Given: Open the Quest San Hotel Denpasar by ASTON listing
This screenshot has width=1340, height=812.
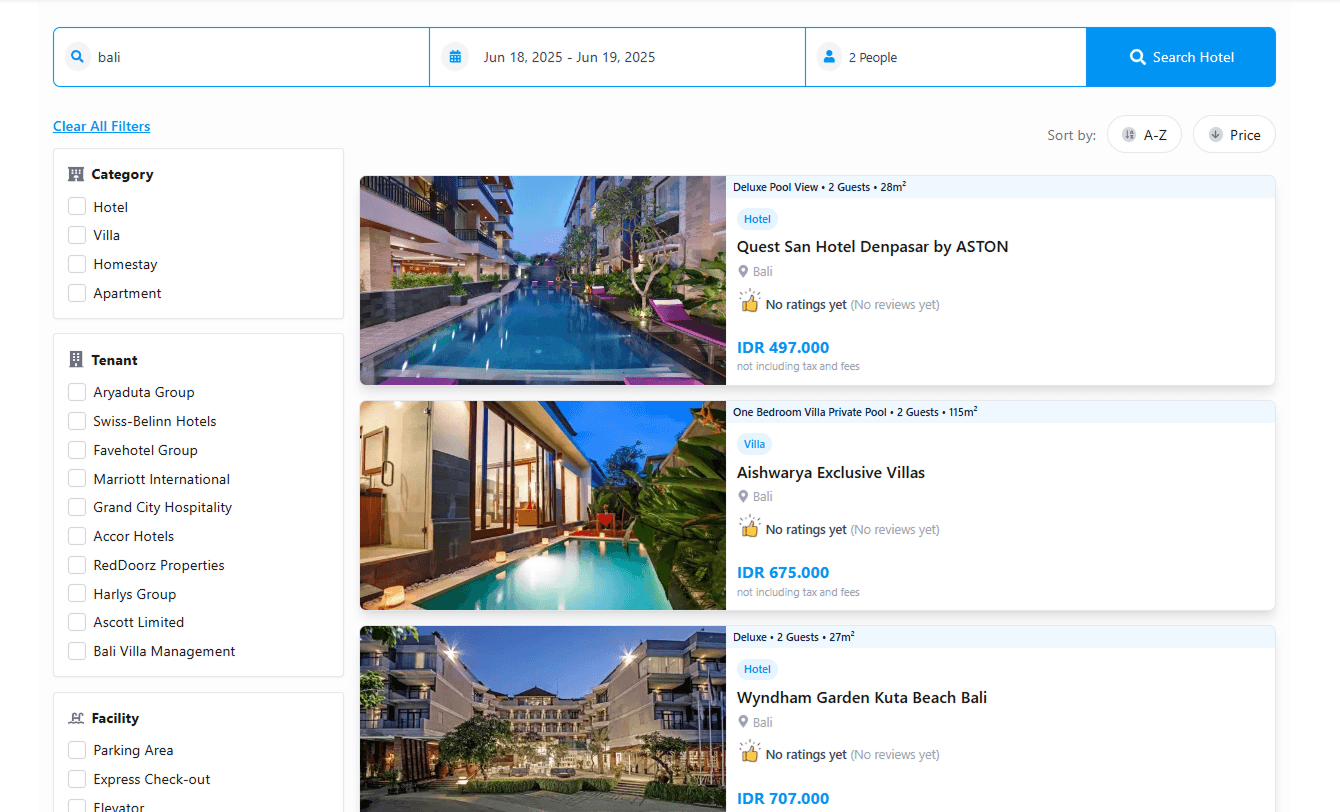Looking at the screenshot, I should coord(872,247).
